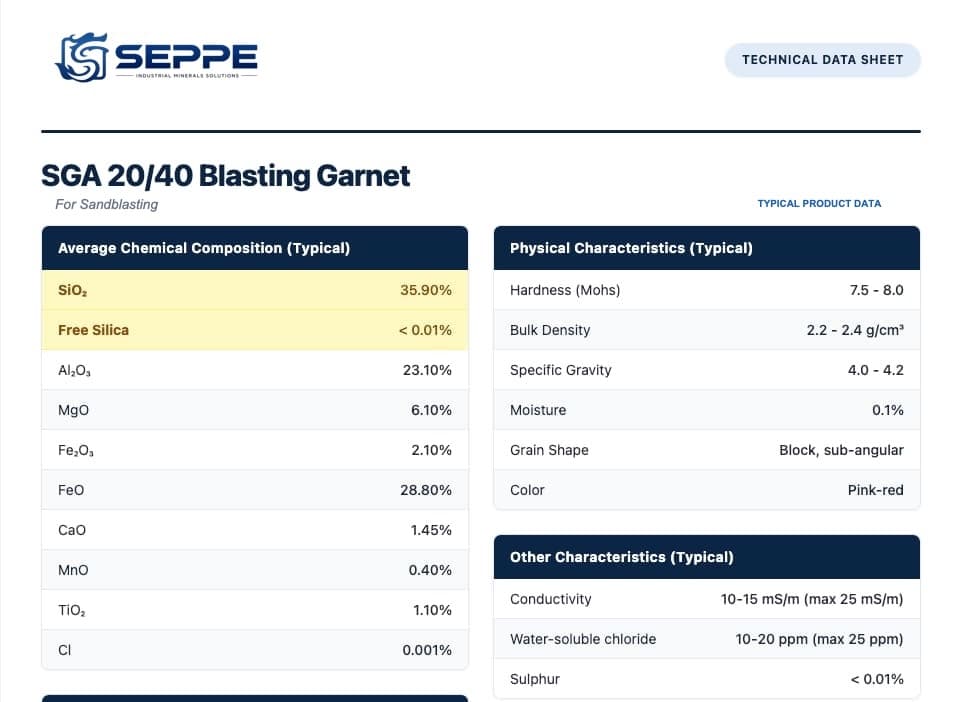Select the SGA 20/40 Blasting Garnet title
The width and height of the screenshot is (960, 702).
pyautogui.click(x=225, y=176)
